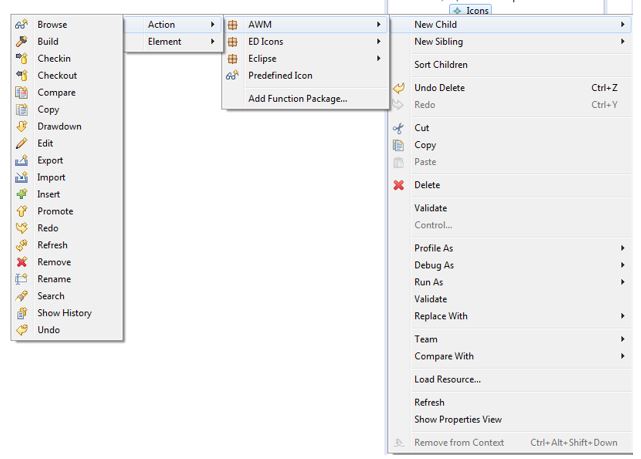The height and width of the screenshot is (459, 641).
Task: Open the Element submenu item
Action: (x=165, y=41)
